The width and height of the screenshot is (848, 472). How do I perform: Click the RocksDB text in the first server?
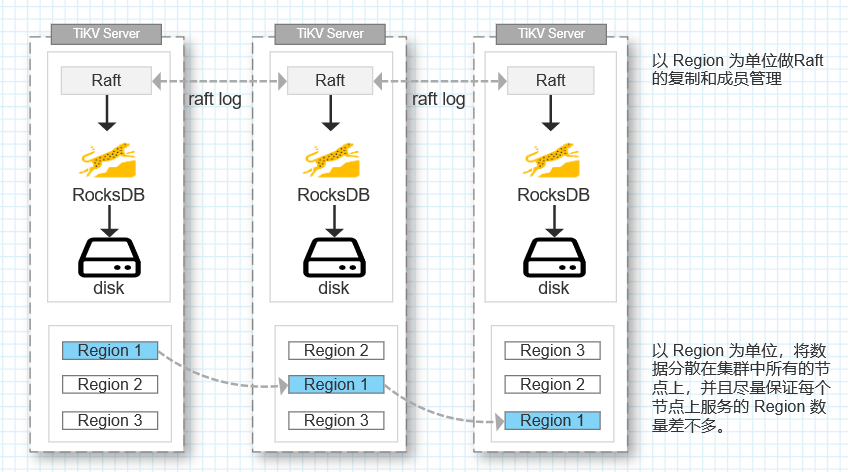pos(109,195)
